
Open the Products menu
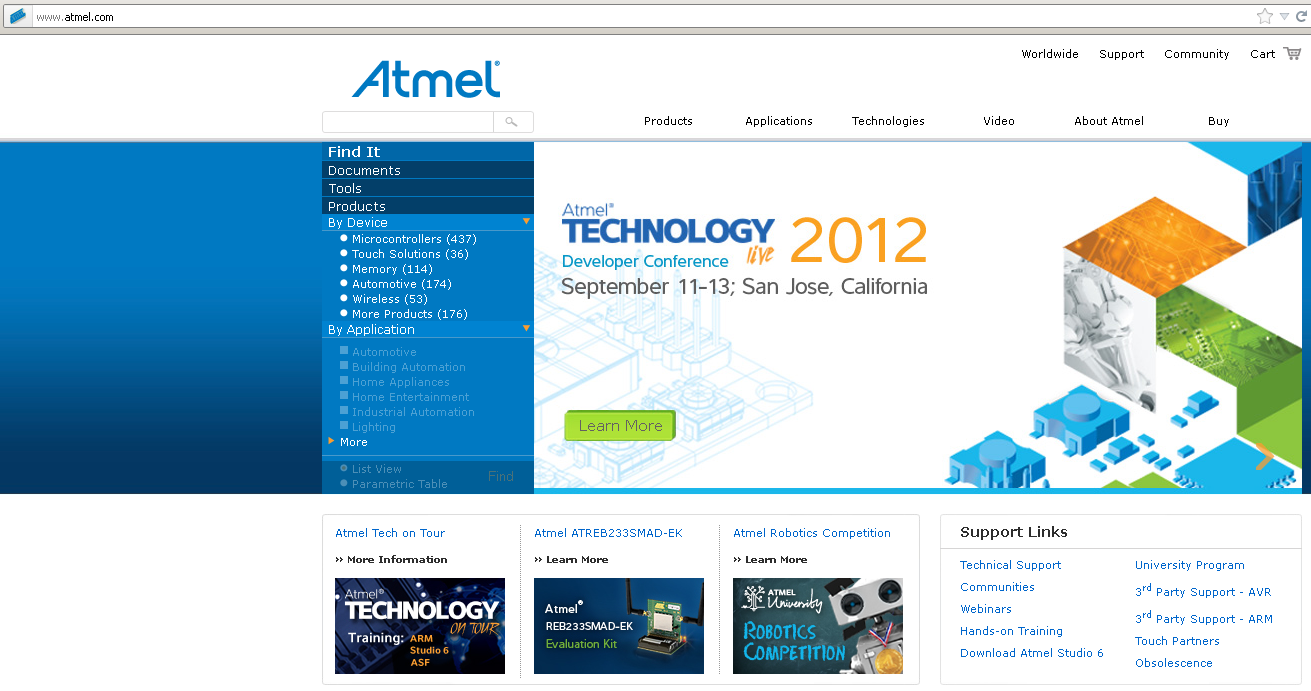[668, 121]
